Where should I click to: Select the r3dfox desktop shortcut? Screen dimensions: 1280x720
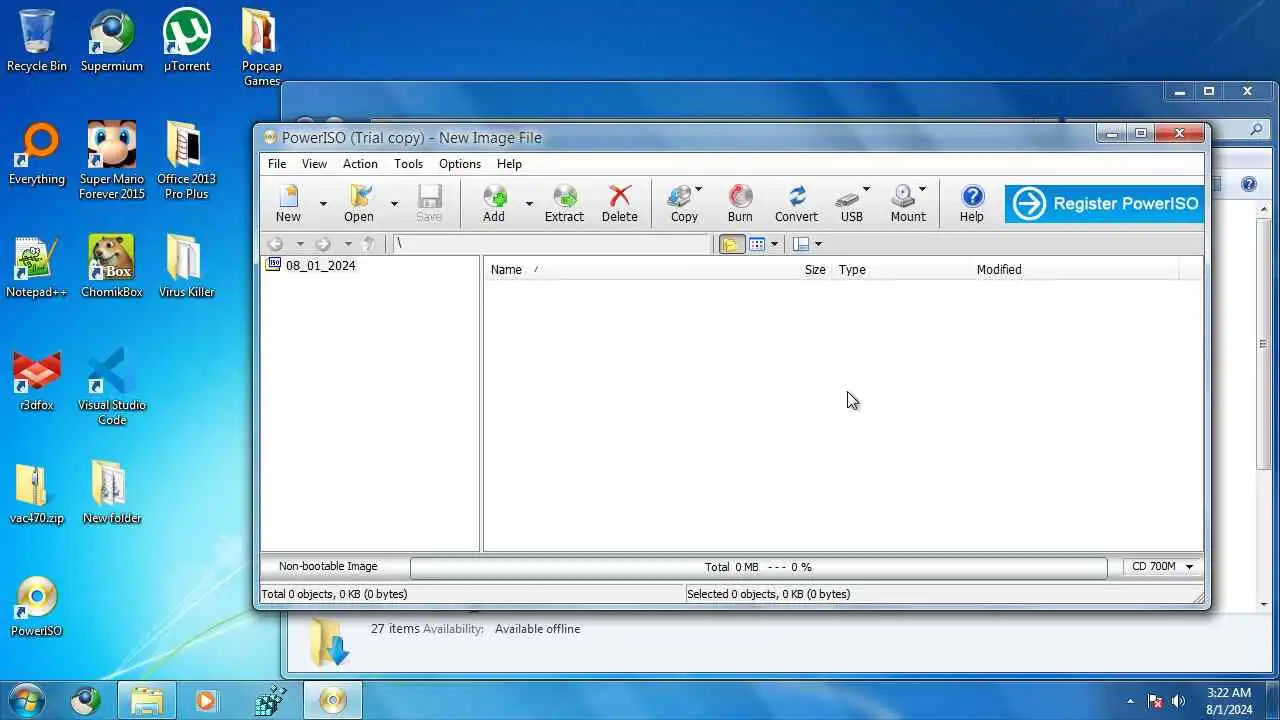37,381
